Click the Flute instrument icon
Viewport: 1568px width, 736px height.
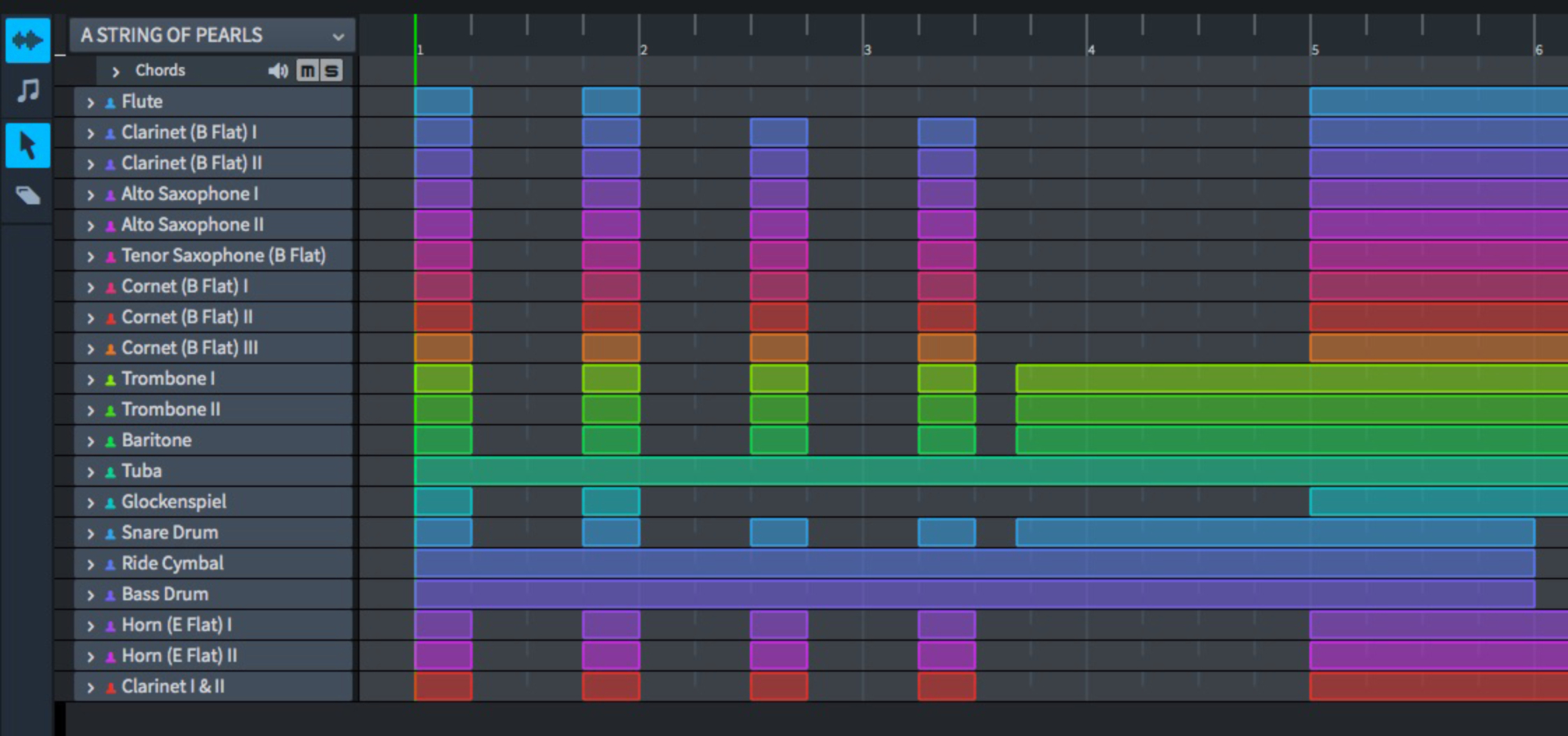[110, 103]
